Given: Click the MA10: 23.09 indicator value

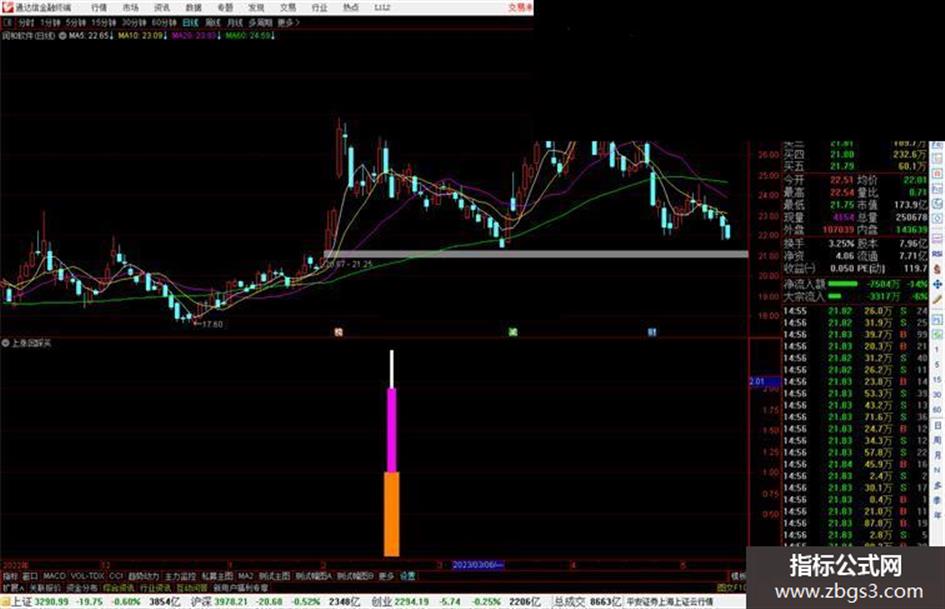Looking at the screenshot, I should 142,36.
